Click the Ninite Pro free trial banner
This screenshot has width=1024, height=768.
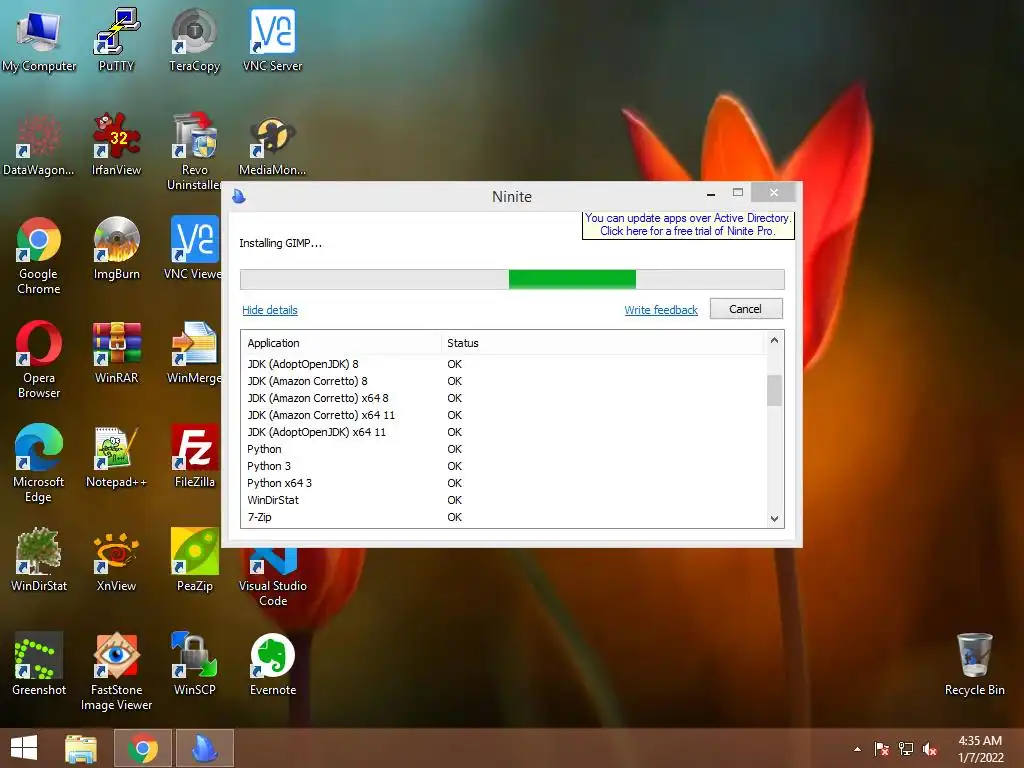[688, 225]
